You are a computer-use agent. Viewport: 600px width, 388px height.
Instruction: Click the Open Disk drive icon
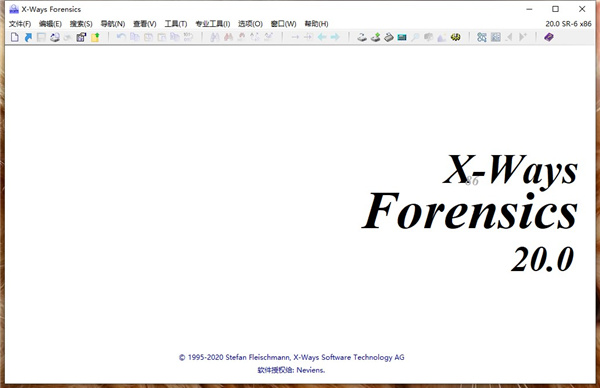coord(362,37)
